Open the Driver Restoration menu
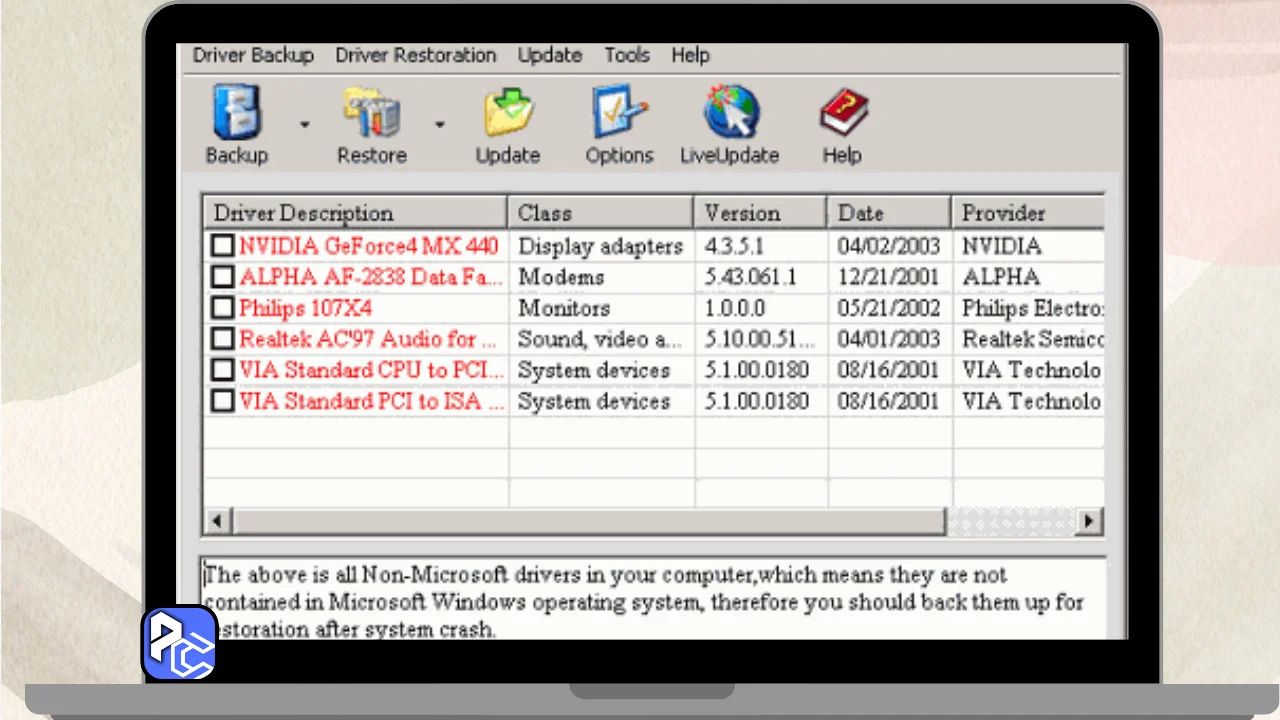 [x=415, y=56]
